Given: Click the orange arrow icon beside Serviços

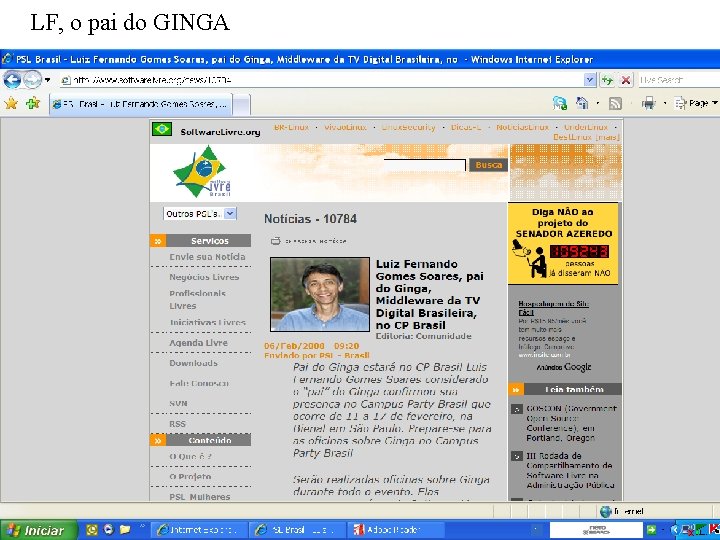Looking at the screenshot, I should pos(158,241).
